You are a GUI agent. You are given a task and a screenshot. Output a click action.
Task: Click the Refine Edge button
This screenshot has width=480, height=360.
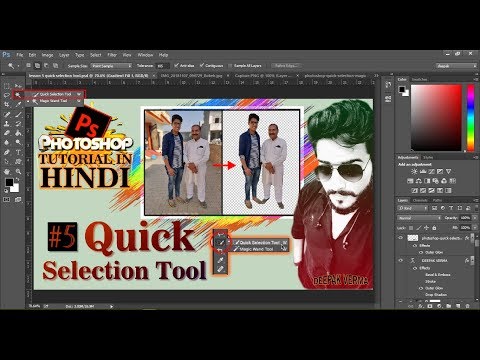(286, 66)
